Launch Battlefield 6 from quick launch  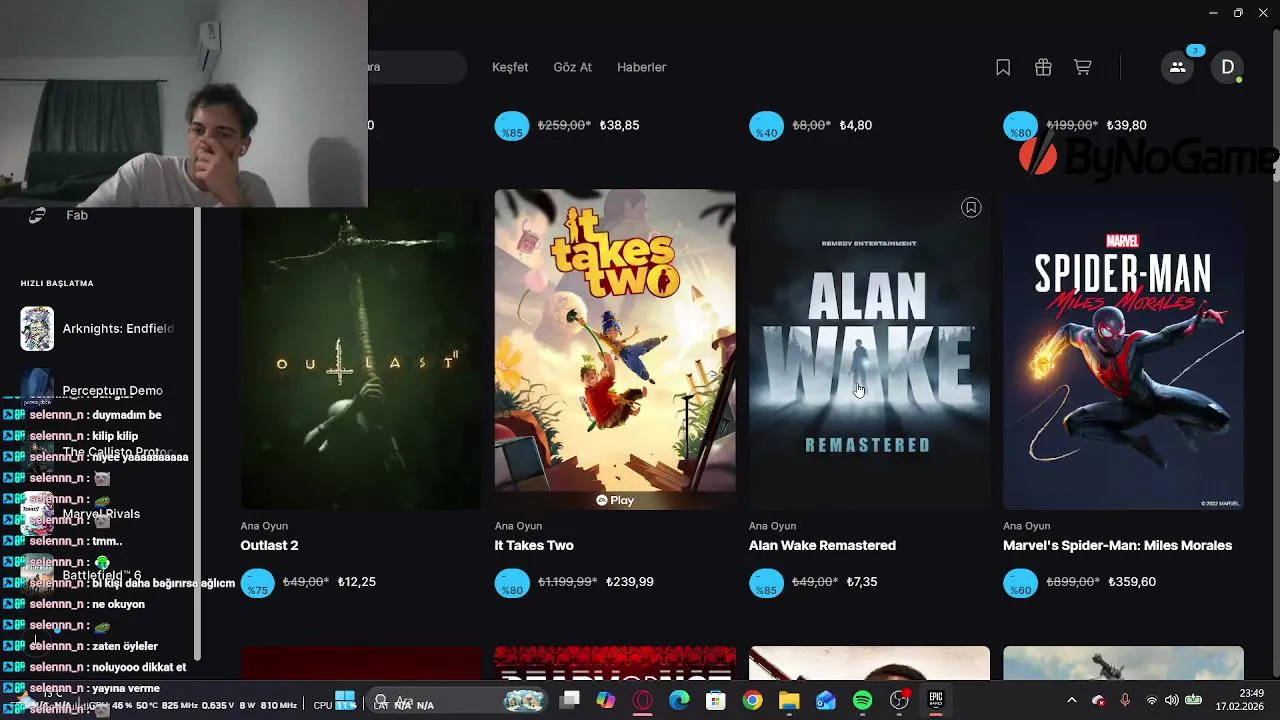coord(97,575)
